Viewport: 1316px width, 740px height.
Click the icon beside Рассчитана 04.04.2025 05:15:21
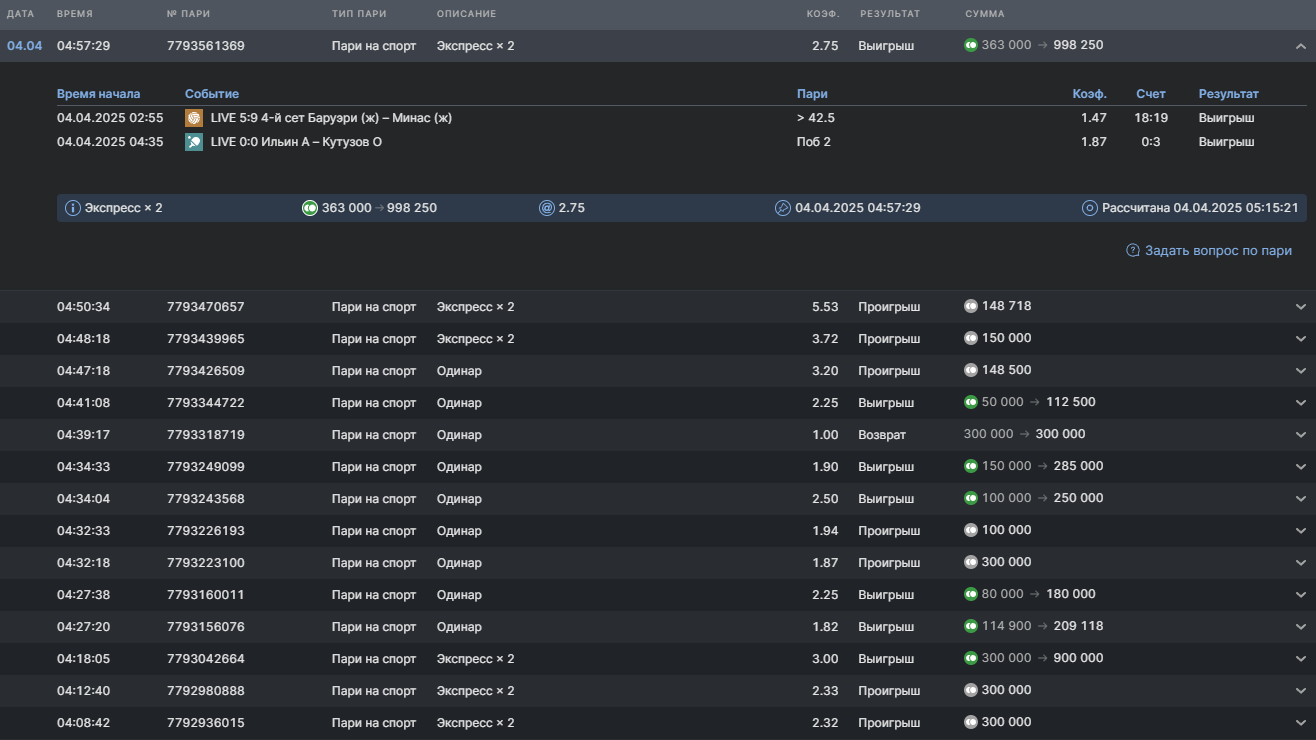coord(1090,208)
